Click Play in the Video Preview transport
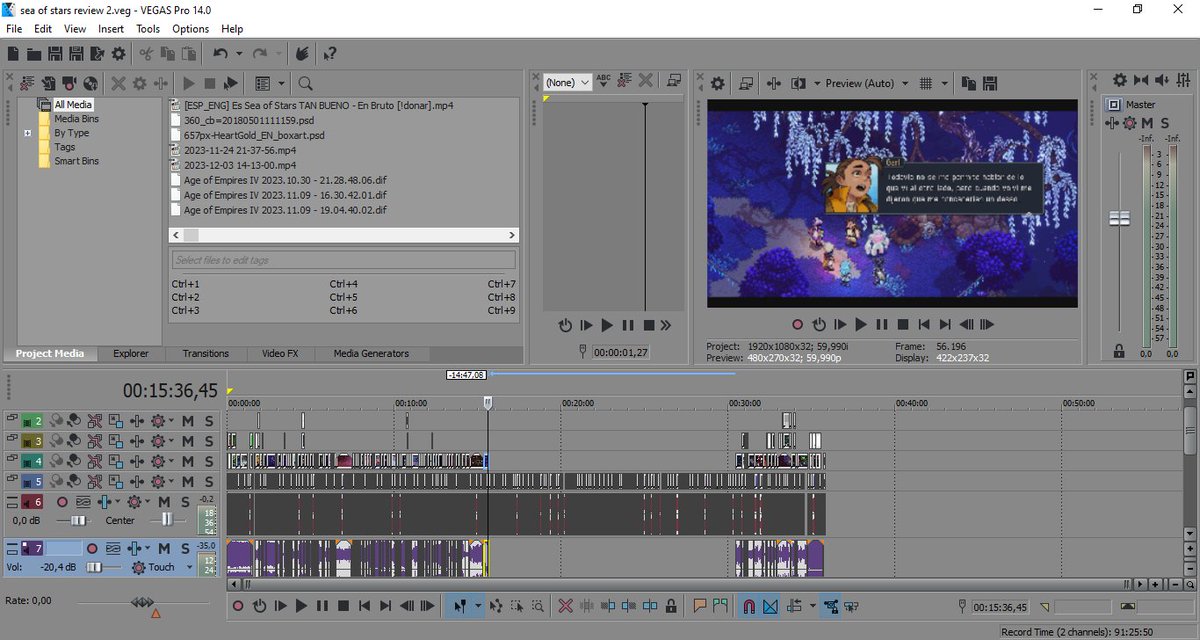 pos(861,325)
